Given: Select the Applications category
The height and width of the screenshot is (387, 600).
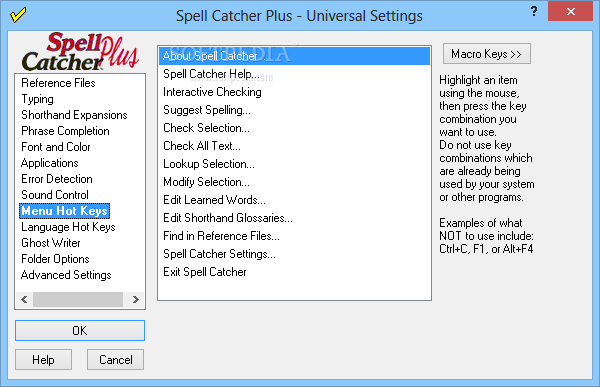Looking at the screenshot, I should pyautogui.click(x=50, y=163).
